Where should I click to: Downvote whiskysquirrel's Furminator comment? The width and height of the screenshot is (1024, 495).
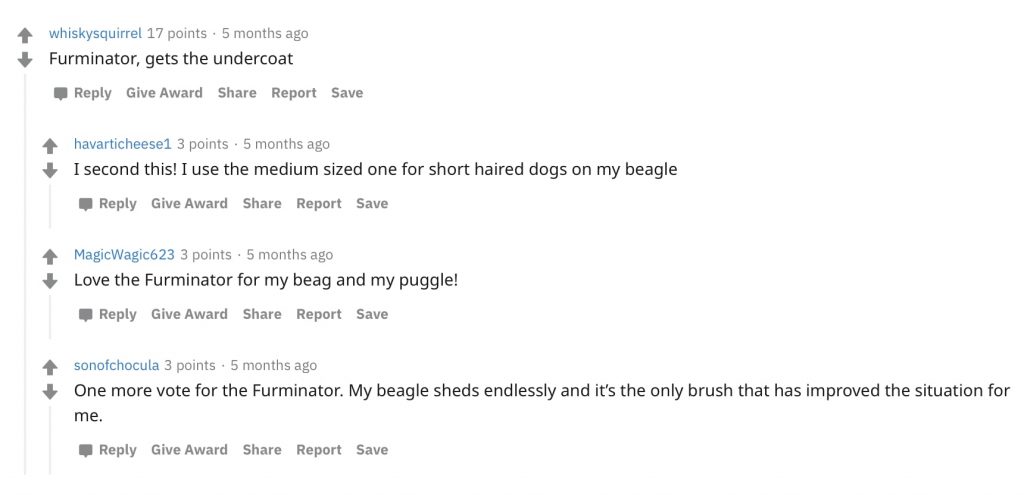click(26, 59)
